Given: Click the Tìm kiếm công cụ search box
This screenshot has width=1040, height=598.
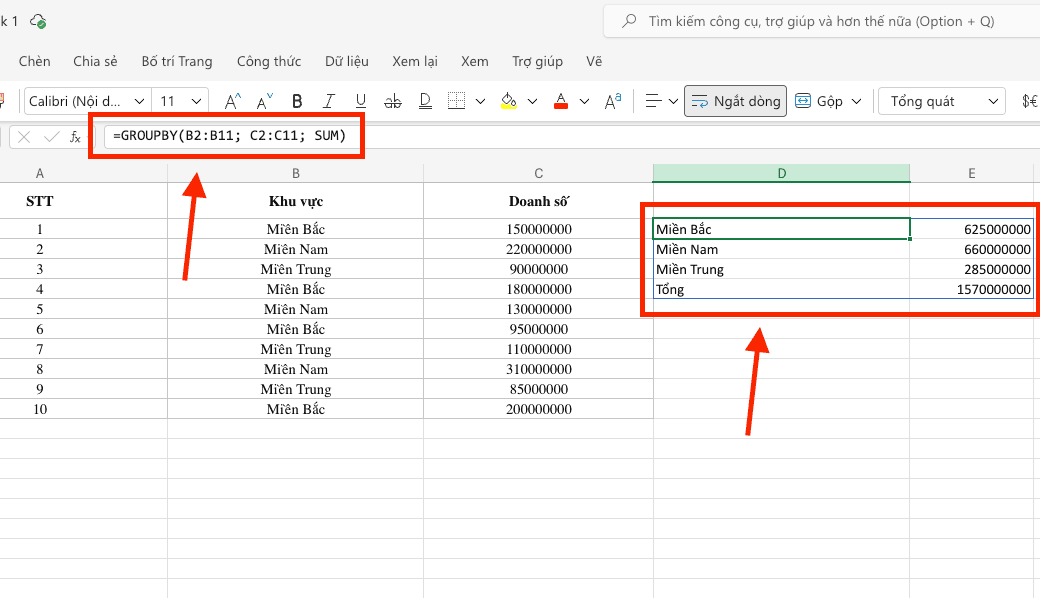Looking at the screenshot, I should tap(822, 21).
